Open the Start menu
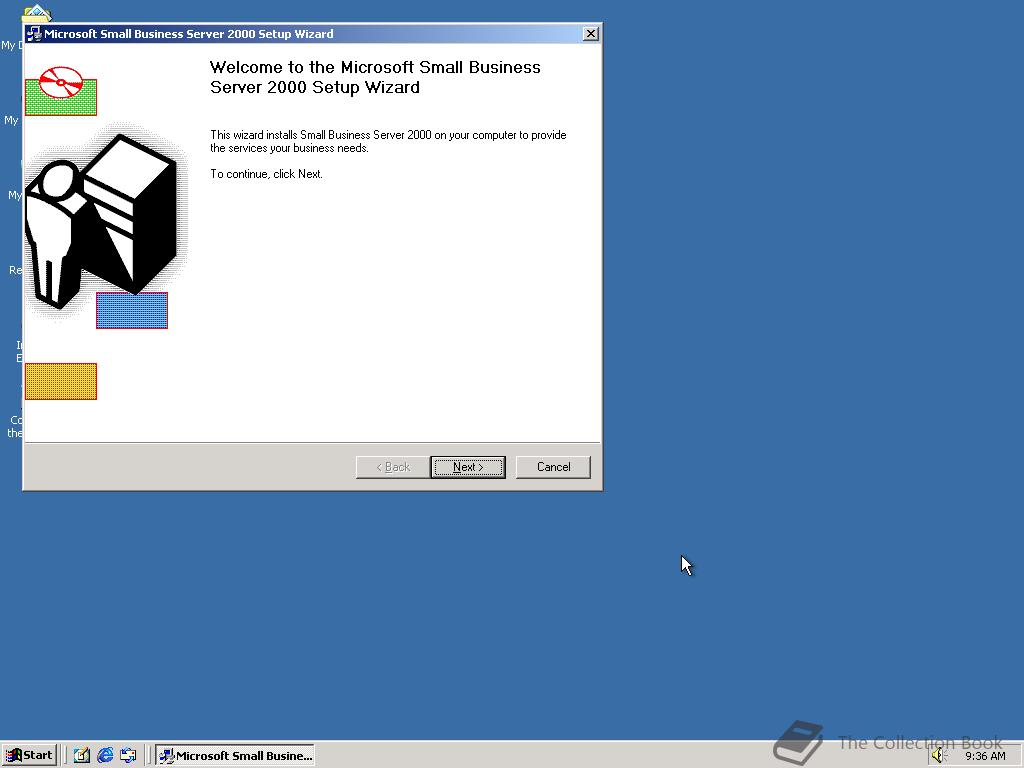The height and width of the screenshot is (768, 1024). click(29, 756)
